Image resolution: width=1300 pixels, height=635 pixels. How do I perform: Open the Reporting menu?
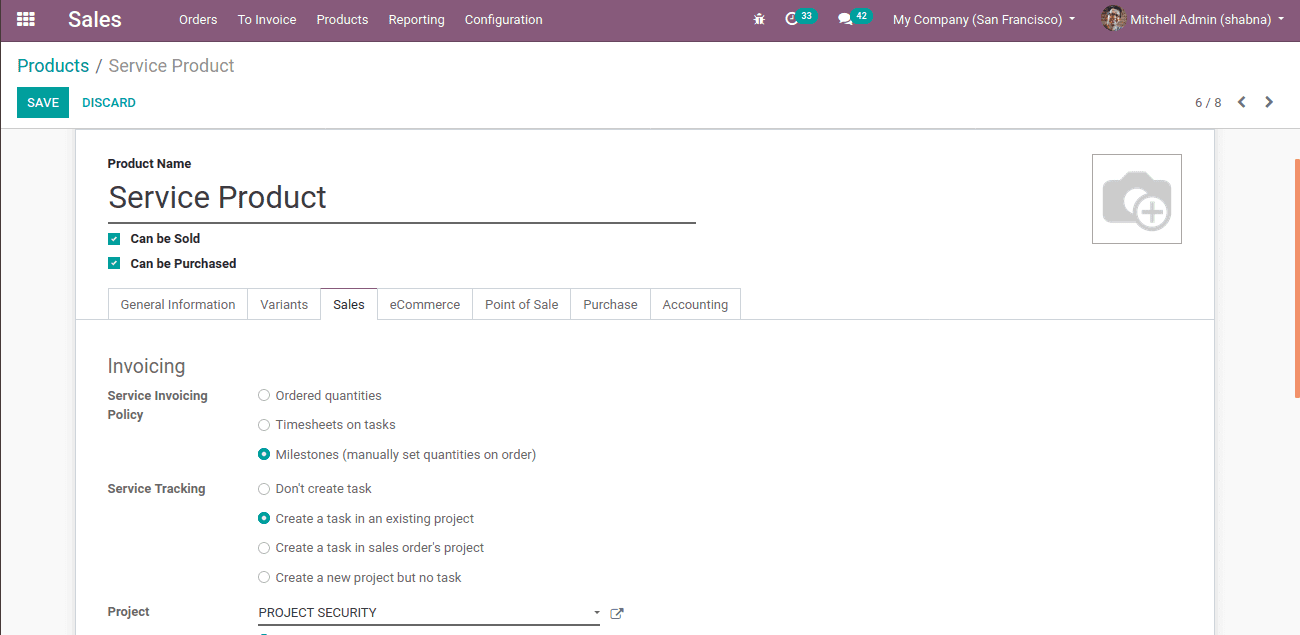tap(416, 19)
